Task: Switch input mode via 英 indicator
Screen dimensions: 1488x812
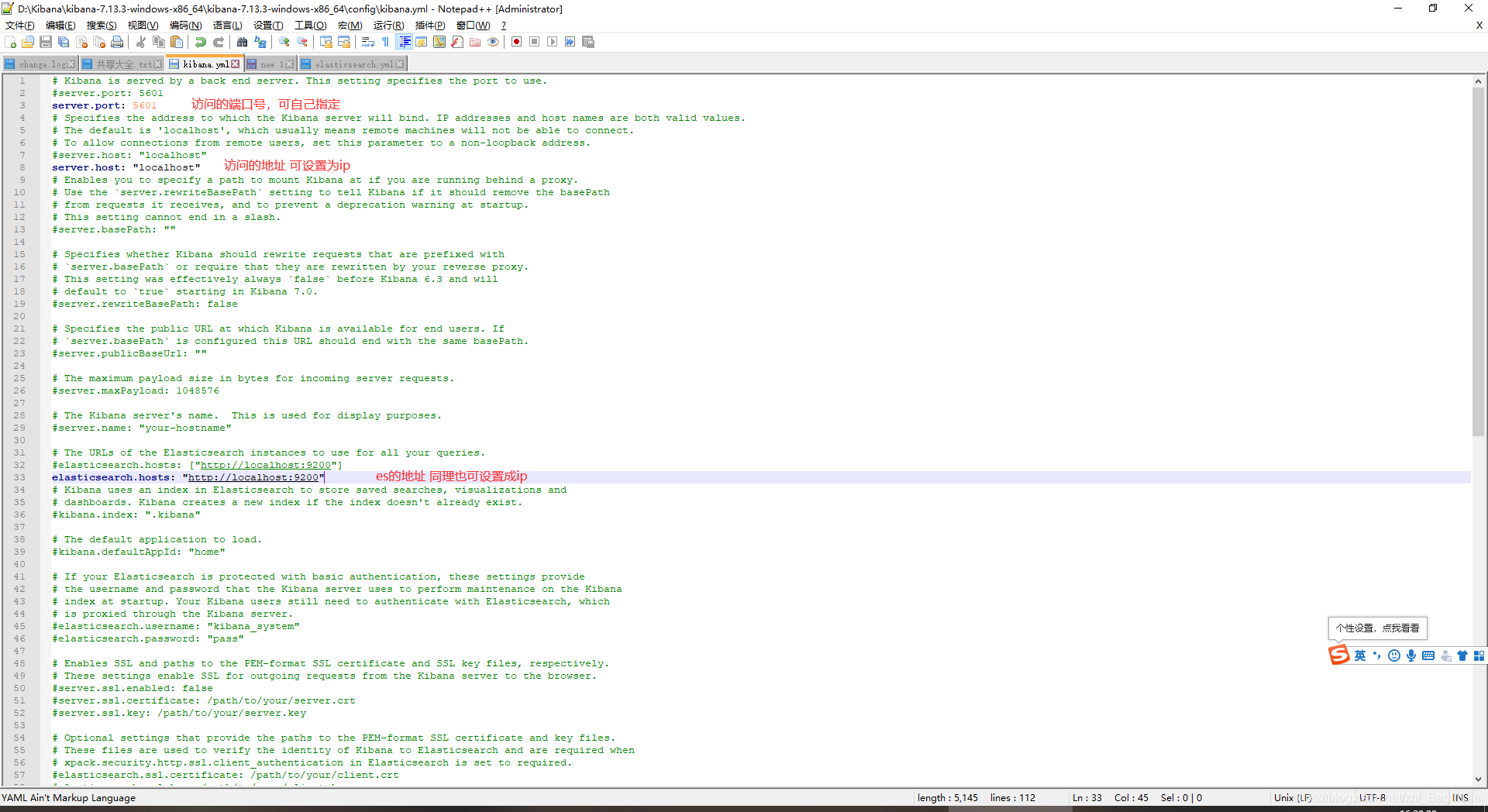Action: (1359, 655)
